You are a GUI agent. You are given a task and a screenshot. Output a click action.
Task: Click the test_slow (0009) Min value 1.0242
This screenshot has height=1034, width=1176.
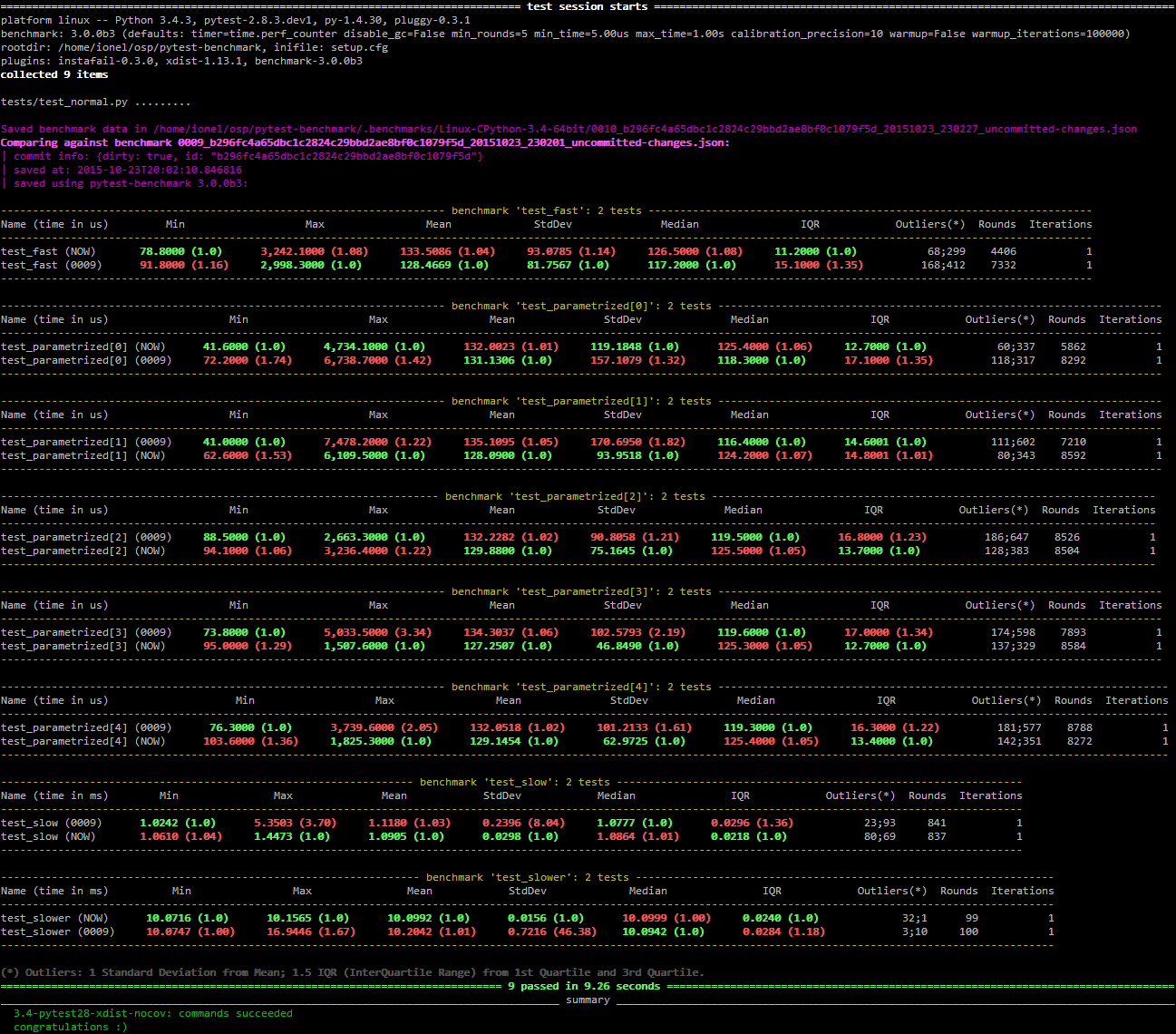[x=165, y=823]
